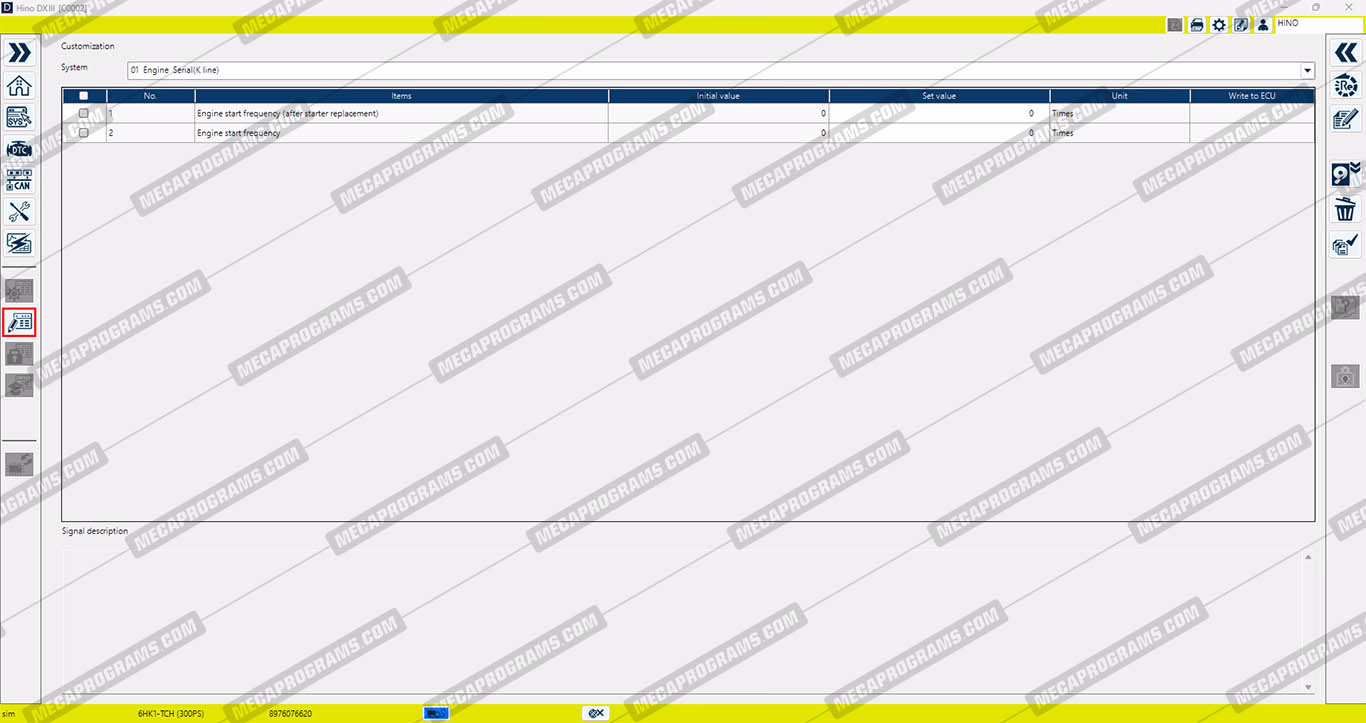Click the 'Set value' column header
This screenshot has height=723, width=1366.
[x=938, y=96]
